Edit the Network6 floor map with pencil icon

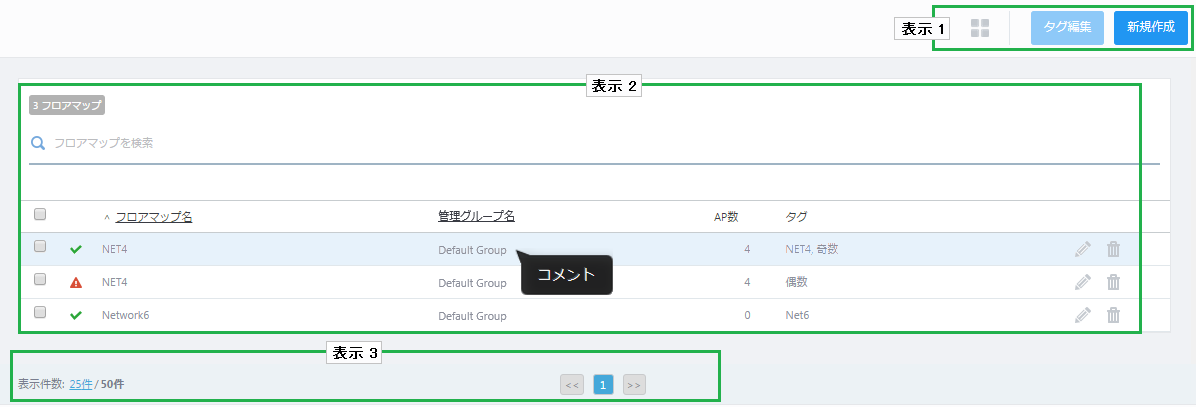1082,315
